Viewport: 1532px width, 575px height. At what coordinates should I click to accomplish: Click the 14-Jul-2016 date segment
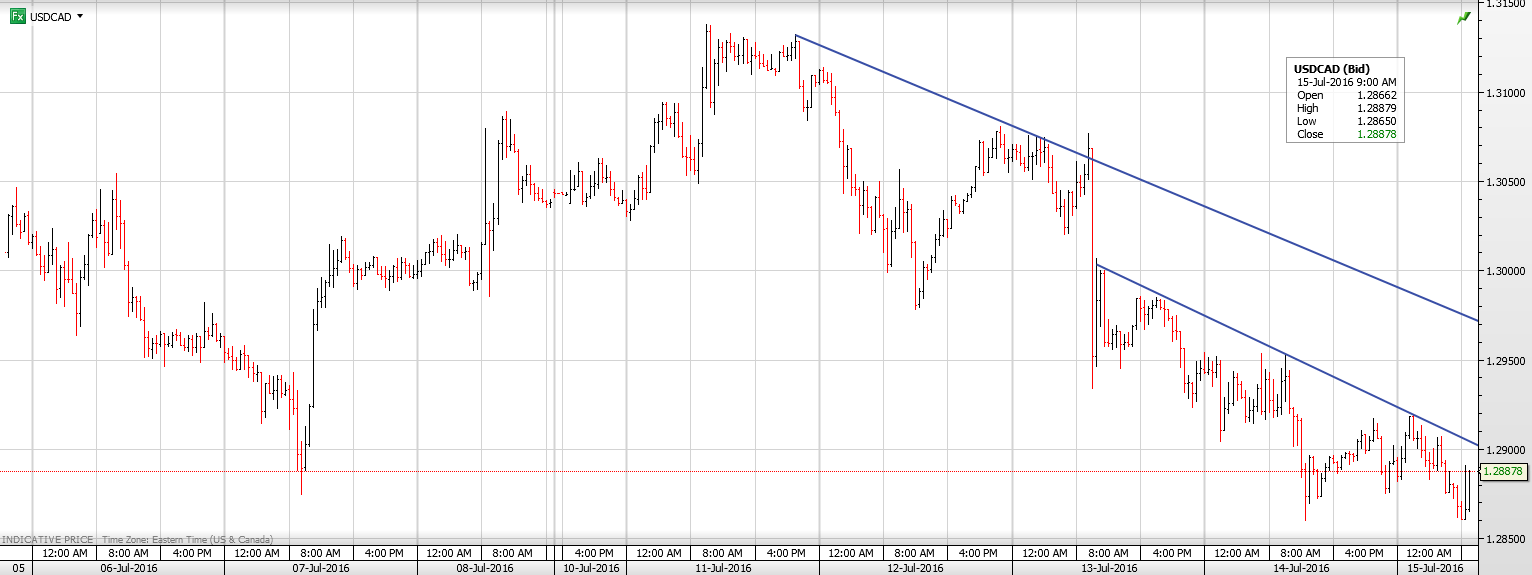coord(1301,567)
